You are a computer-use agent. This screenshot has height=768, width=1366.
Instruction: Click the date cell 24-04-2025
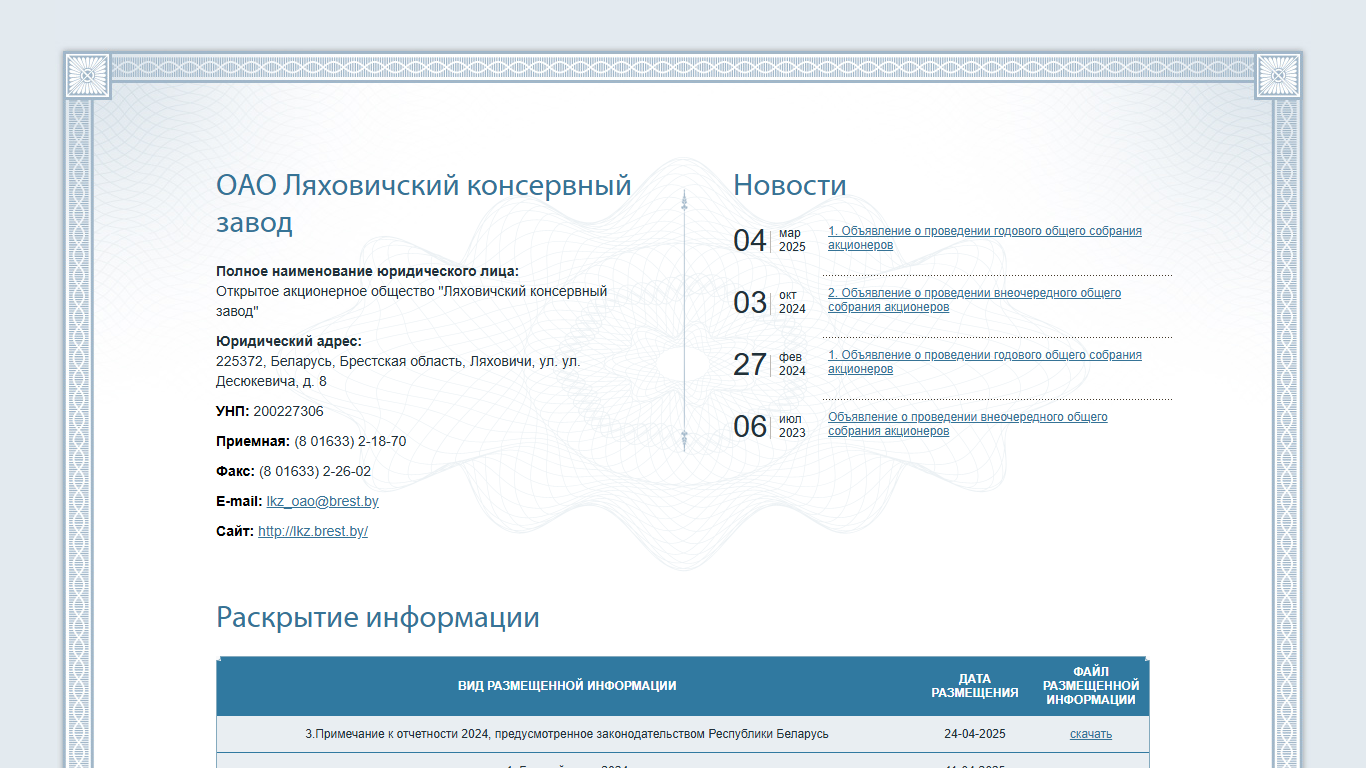[x=975, y=734]
